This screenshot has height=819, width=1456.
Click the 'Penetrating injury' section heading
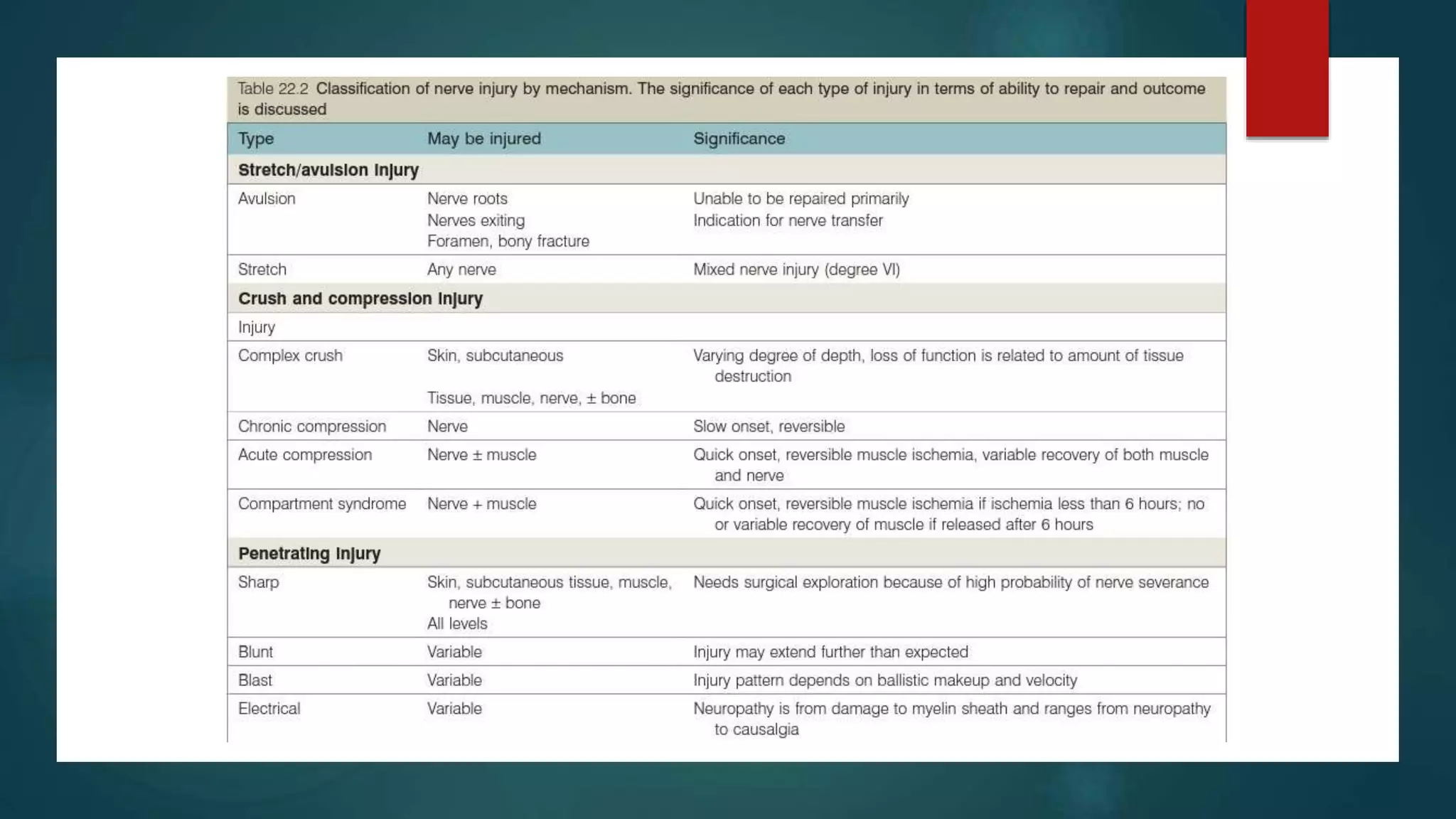pos(309,554)
